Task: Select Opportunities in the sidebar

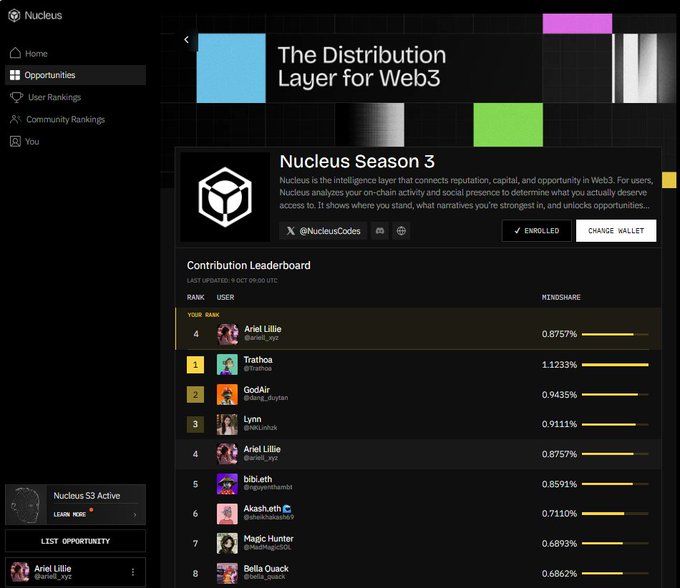Action: point(75,75)
